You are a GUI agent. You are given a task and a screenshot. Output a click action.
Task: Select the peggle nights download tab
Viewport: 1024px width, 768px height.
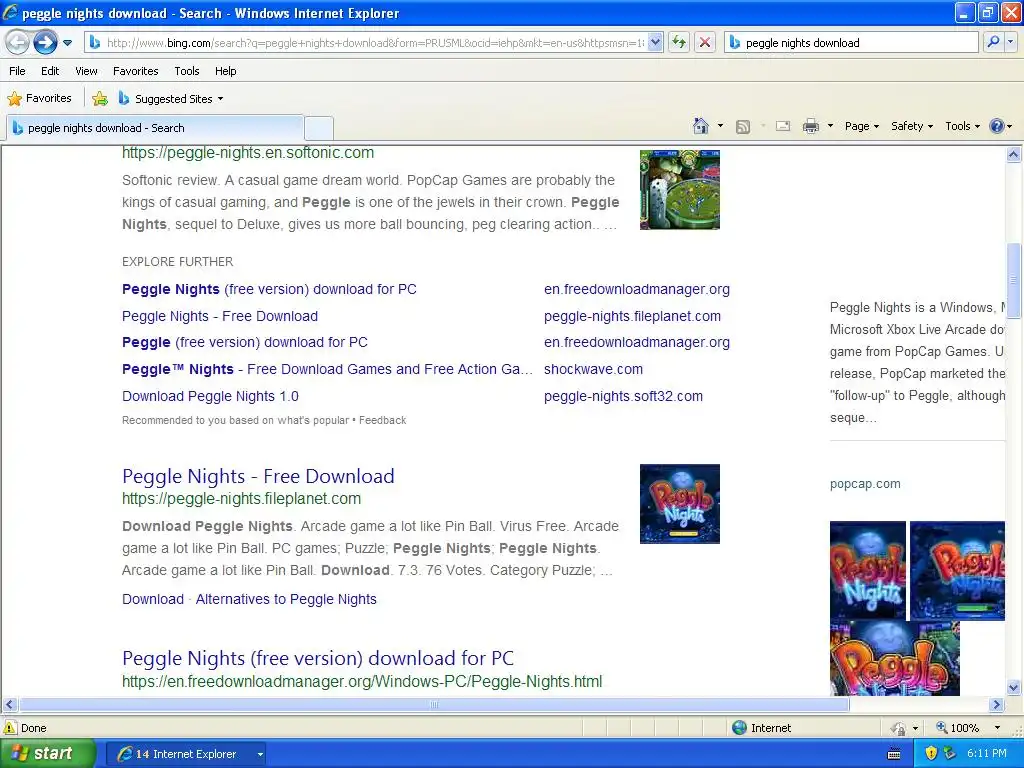click(x=155, y=128)
